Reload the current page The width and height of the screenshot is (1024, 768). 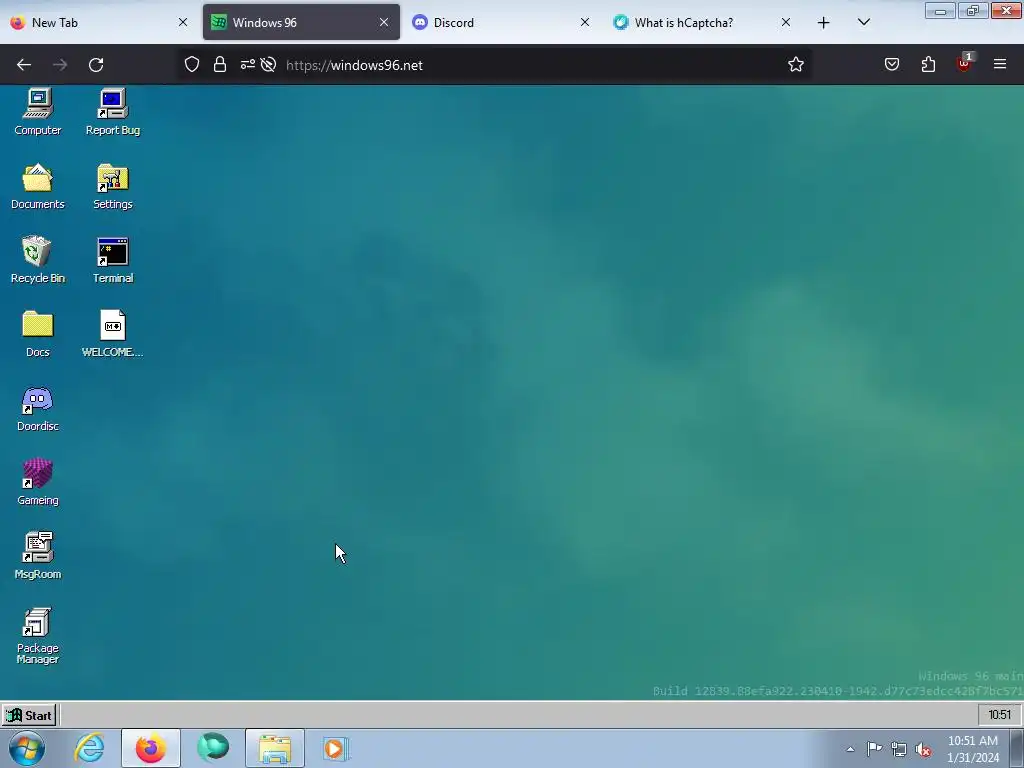[96, 65]
